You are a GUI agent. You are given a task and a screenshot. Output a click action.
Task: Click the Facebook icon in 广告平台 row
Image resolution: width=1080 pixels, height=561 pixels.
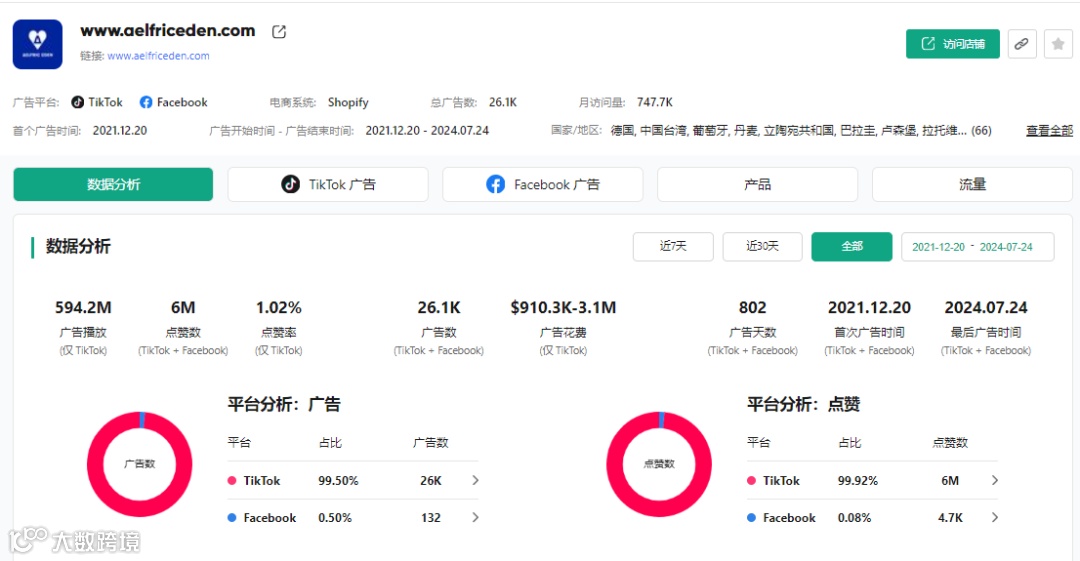pos(146,102)
